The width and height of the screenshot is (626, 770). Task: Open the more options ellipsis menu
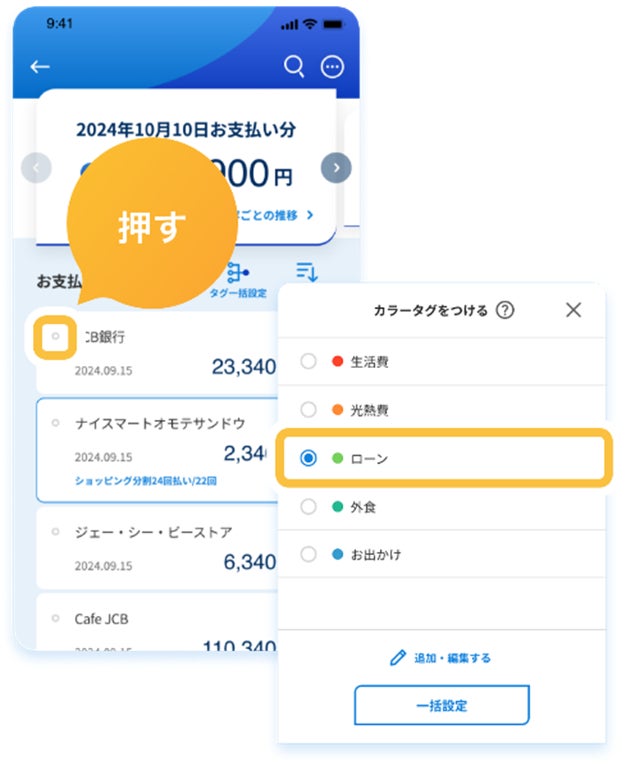coord(332,67)
